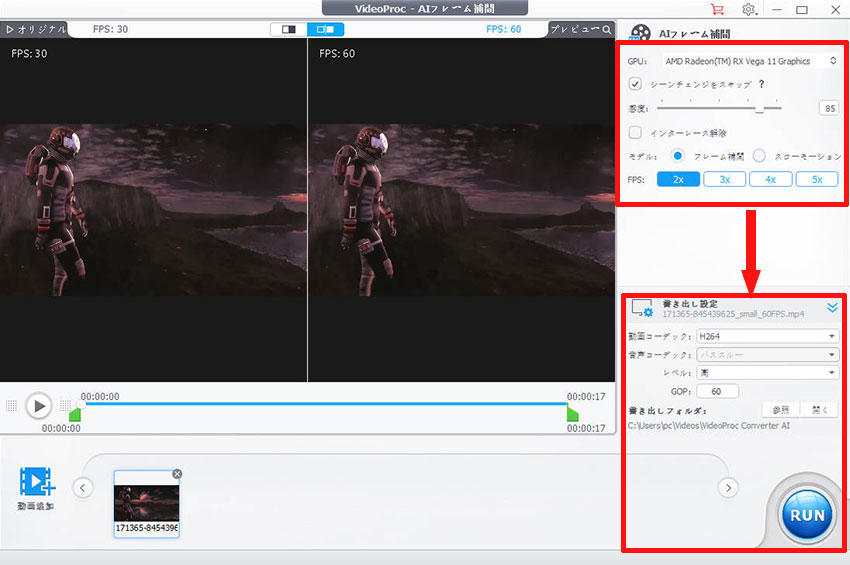The image size is (850, 565).
Task: Click the original video preview pane
Action: pyautogui.click(x=153, y=210)
